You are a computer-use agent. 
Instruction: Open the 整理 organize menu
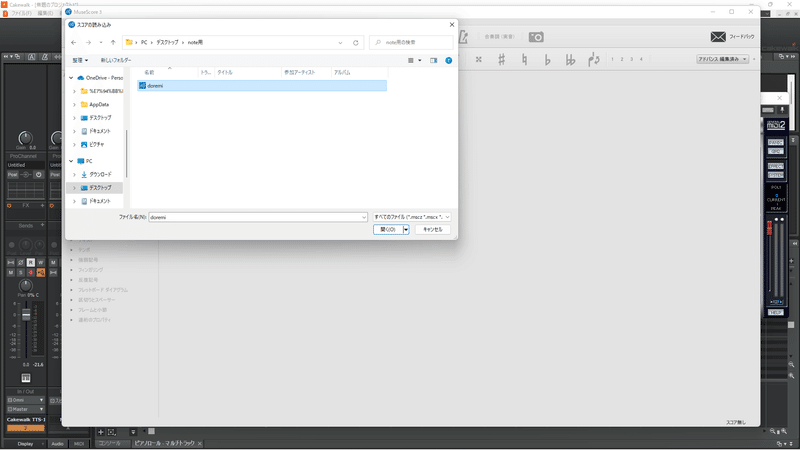coord(80,60)
